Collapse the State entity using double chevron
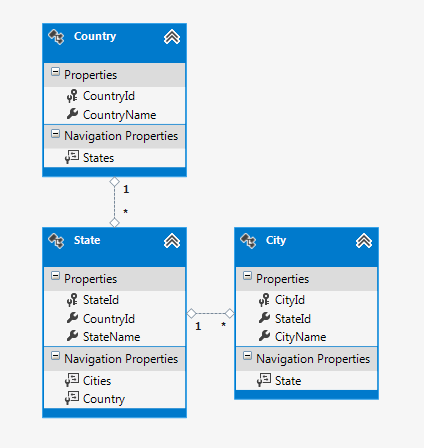 pyautogui.click(x=172, y=241)
